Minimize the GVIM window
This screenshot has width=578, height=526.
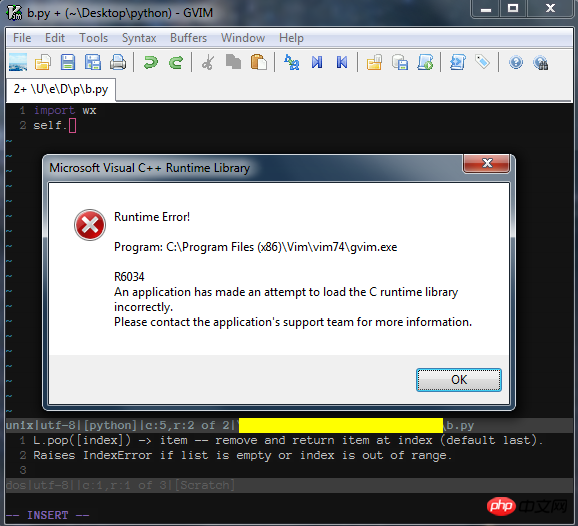[x=485, y=9]
